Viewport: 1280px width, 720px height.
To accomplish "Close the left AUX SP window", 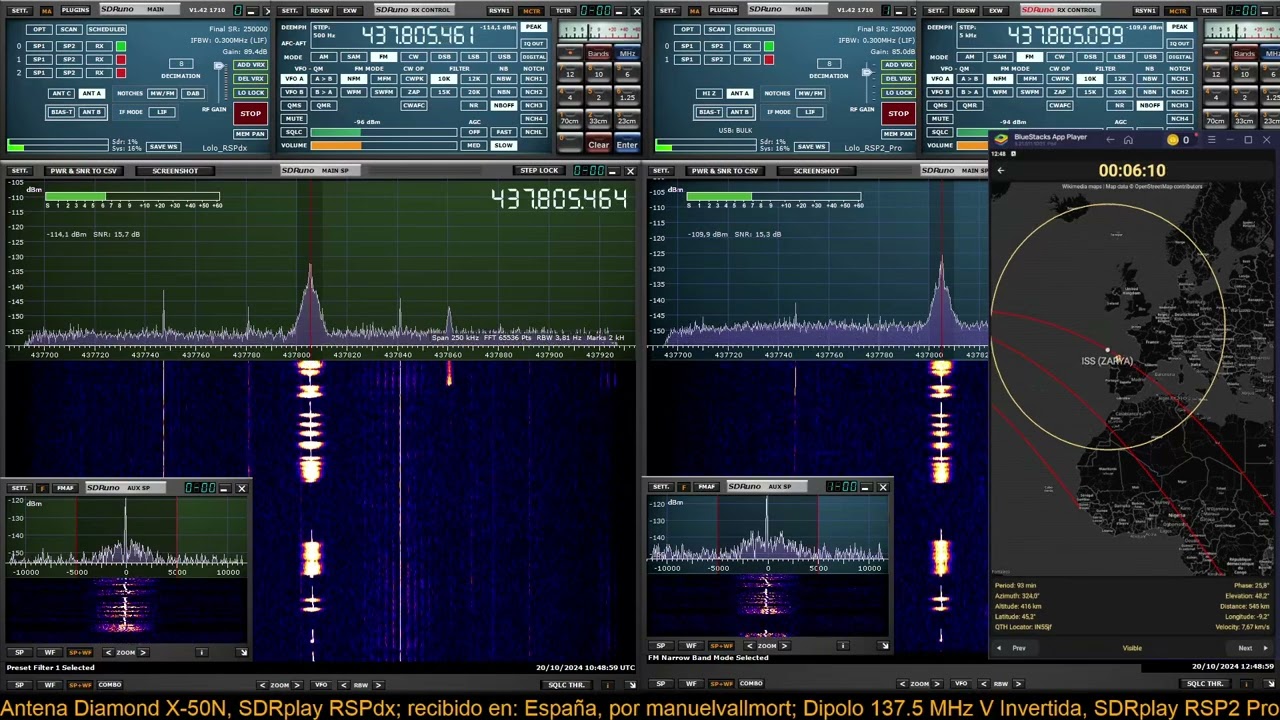I will 241,488.
